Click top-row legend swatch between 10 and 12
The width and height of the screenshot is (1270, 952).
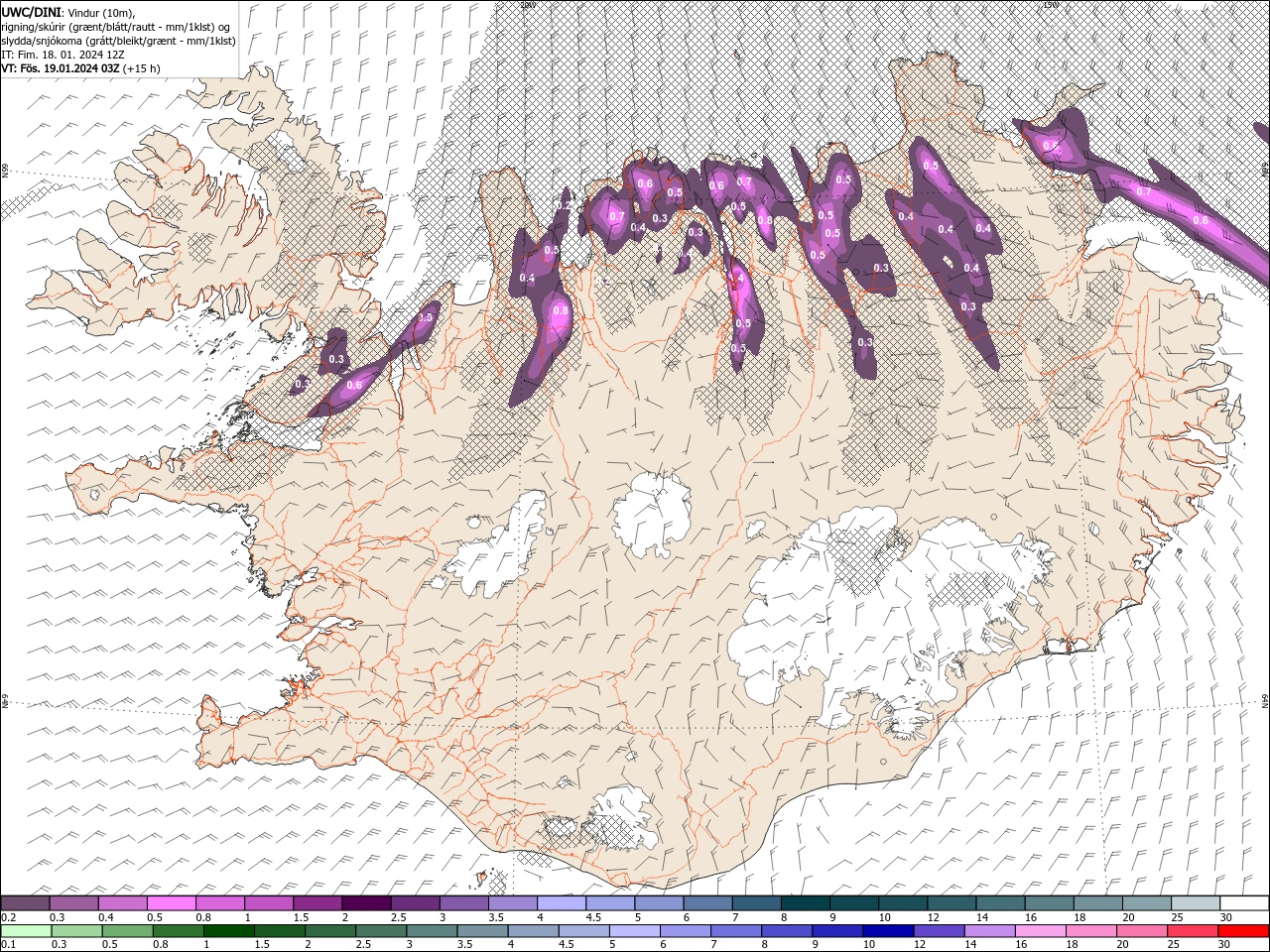pos(903,902)
